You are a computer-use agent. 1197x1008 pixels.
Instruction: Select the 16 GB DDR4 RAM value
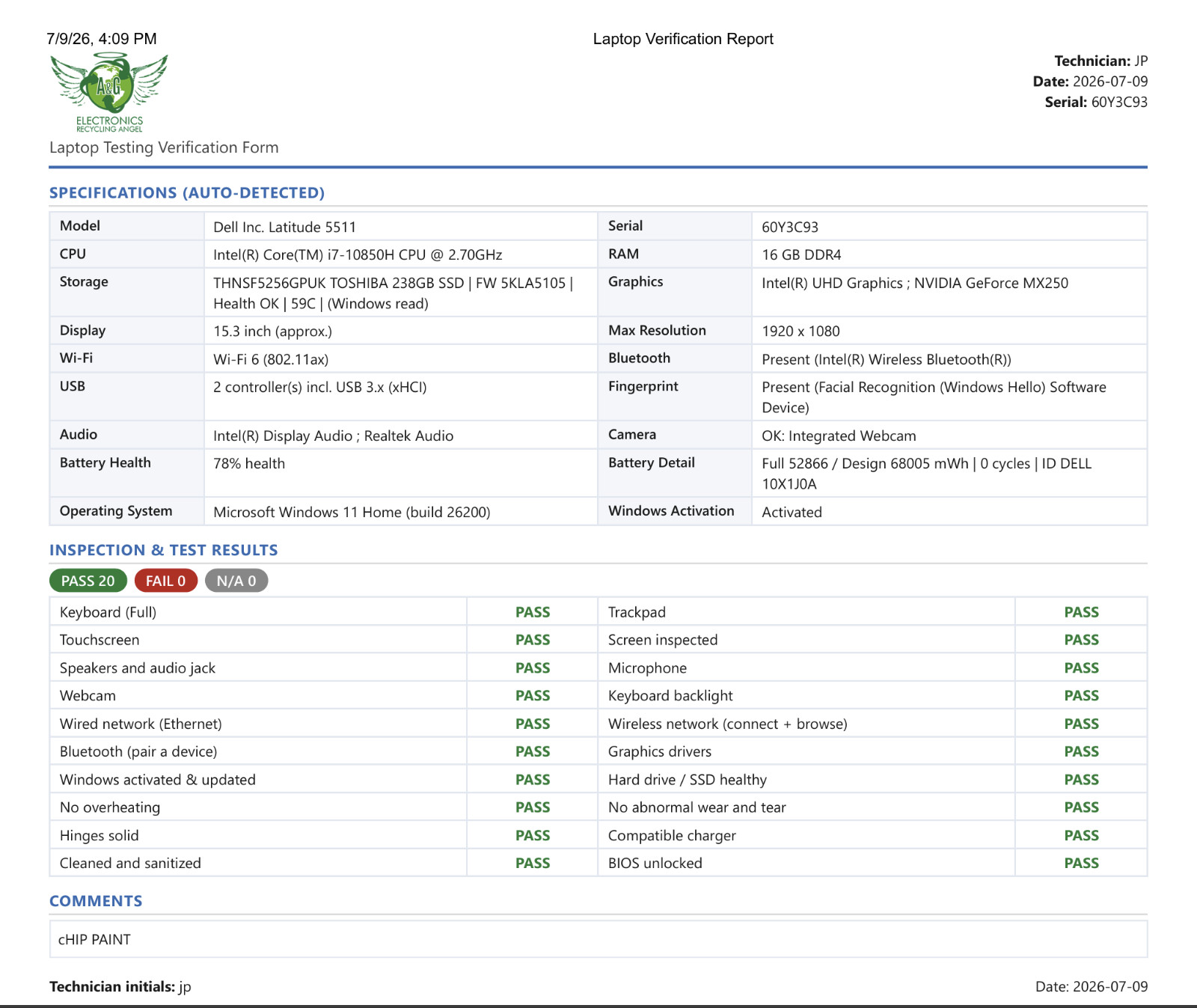[x=801, y=254]
